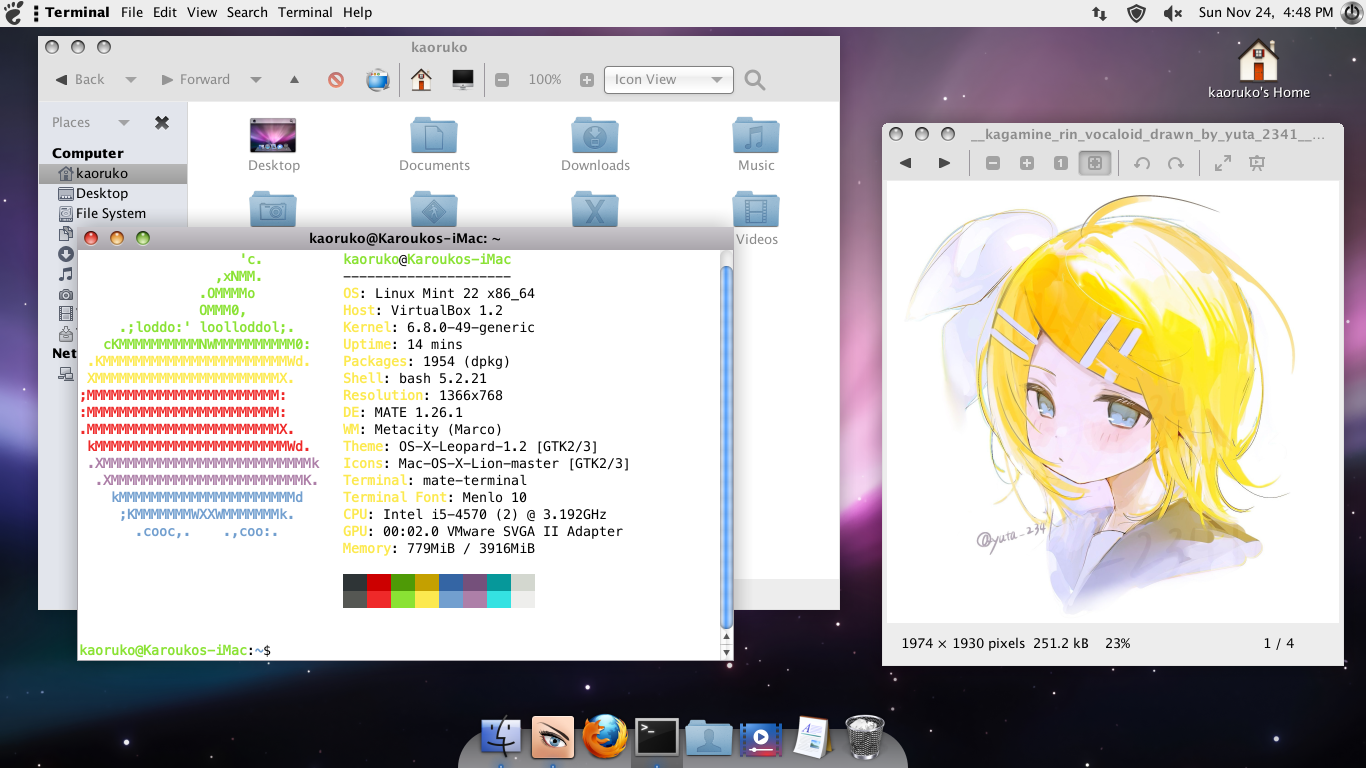This screenshot has width=1366, height=768.
Task: Select the Desktop folder icon in file view
Action: pyautogui.click(x=274, y=144)
